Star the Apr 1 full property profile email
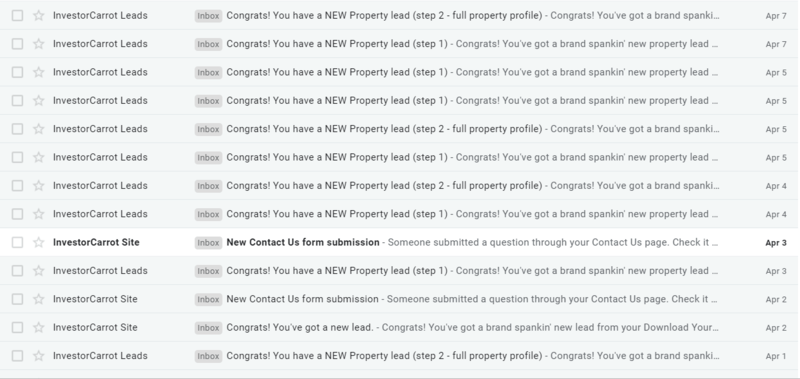The height and width of the screenshot is (379, 800). point(39,356)
